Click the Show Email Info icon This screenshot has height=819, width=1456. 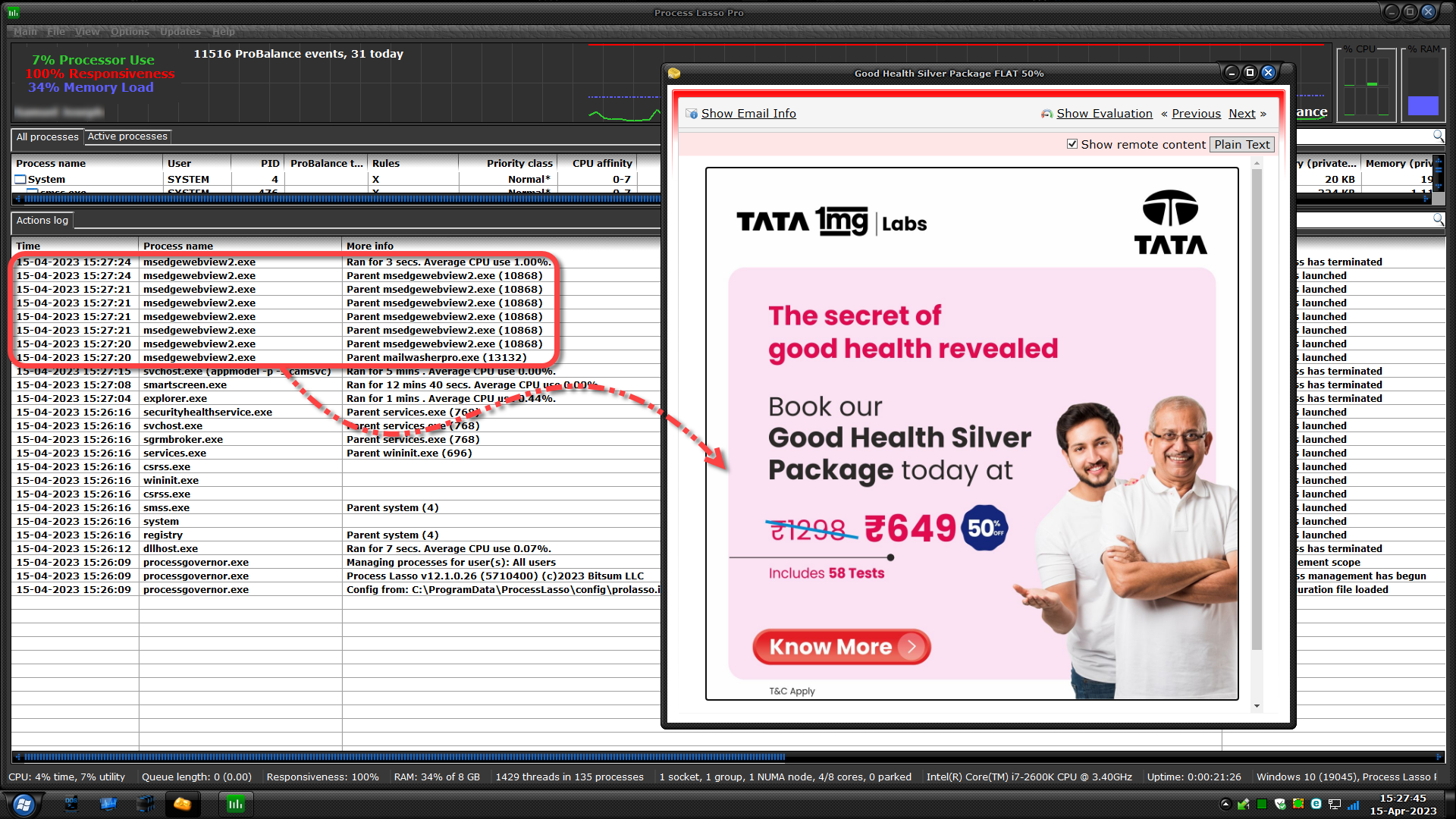tap(692, 114)
